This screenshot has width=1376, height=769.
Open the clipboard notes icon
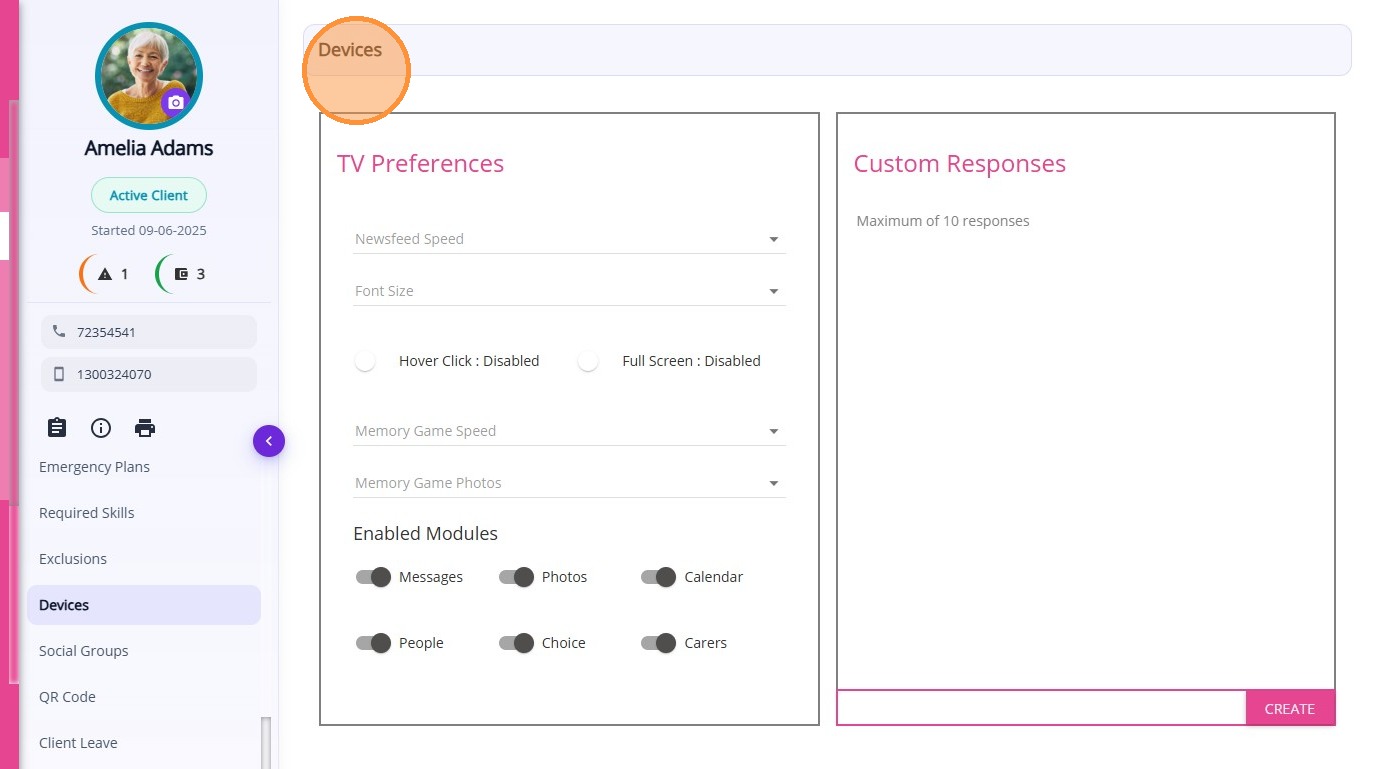pyautogui.click(x=57, y=428)
